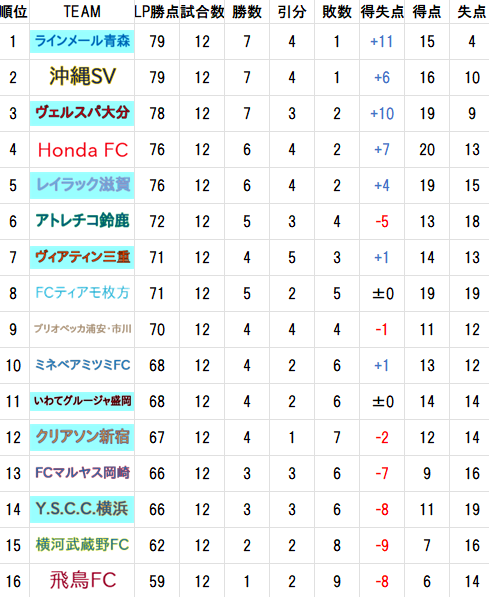489x597 pixels.
Task: Click the ミネベアミツミFC team name
Action: pos(82,365)
